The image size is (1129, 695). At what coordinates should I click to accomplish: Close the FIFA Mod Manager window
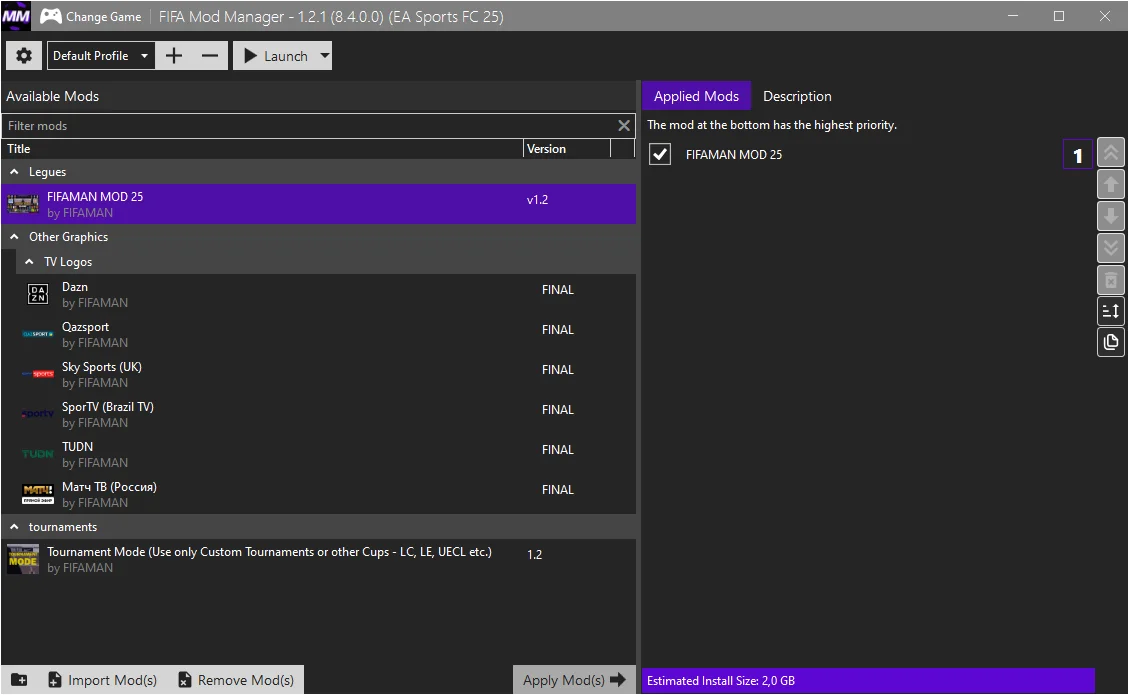point(1105,16)
